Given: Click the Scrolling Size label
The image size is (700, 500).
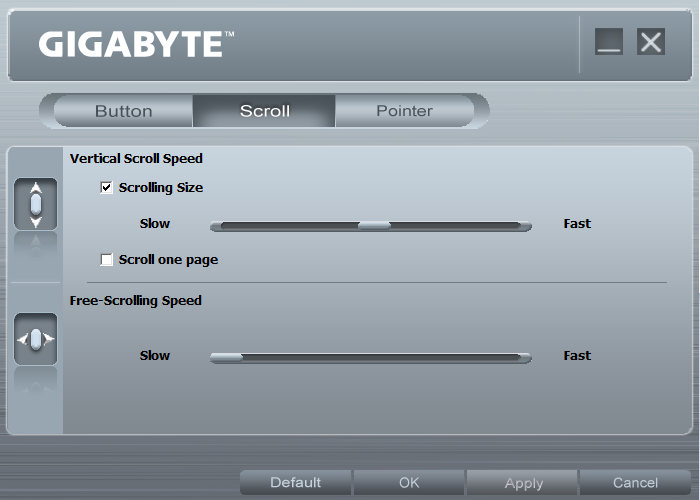Looking at the screenshot, I should [161, 188].
